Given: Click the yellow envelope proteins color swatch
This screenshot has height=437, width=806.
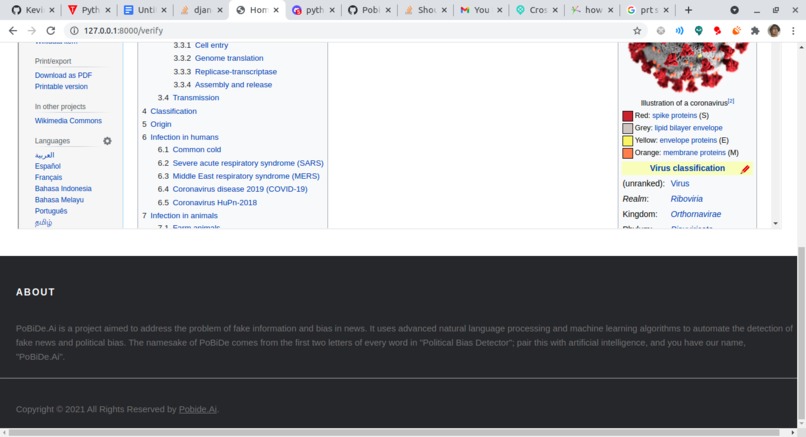Looking at the screenshot, I should pos(628,141).
